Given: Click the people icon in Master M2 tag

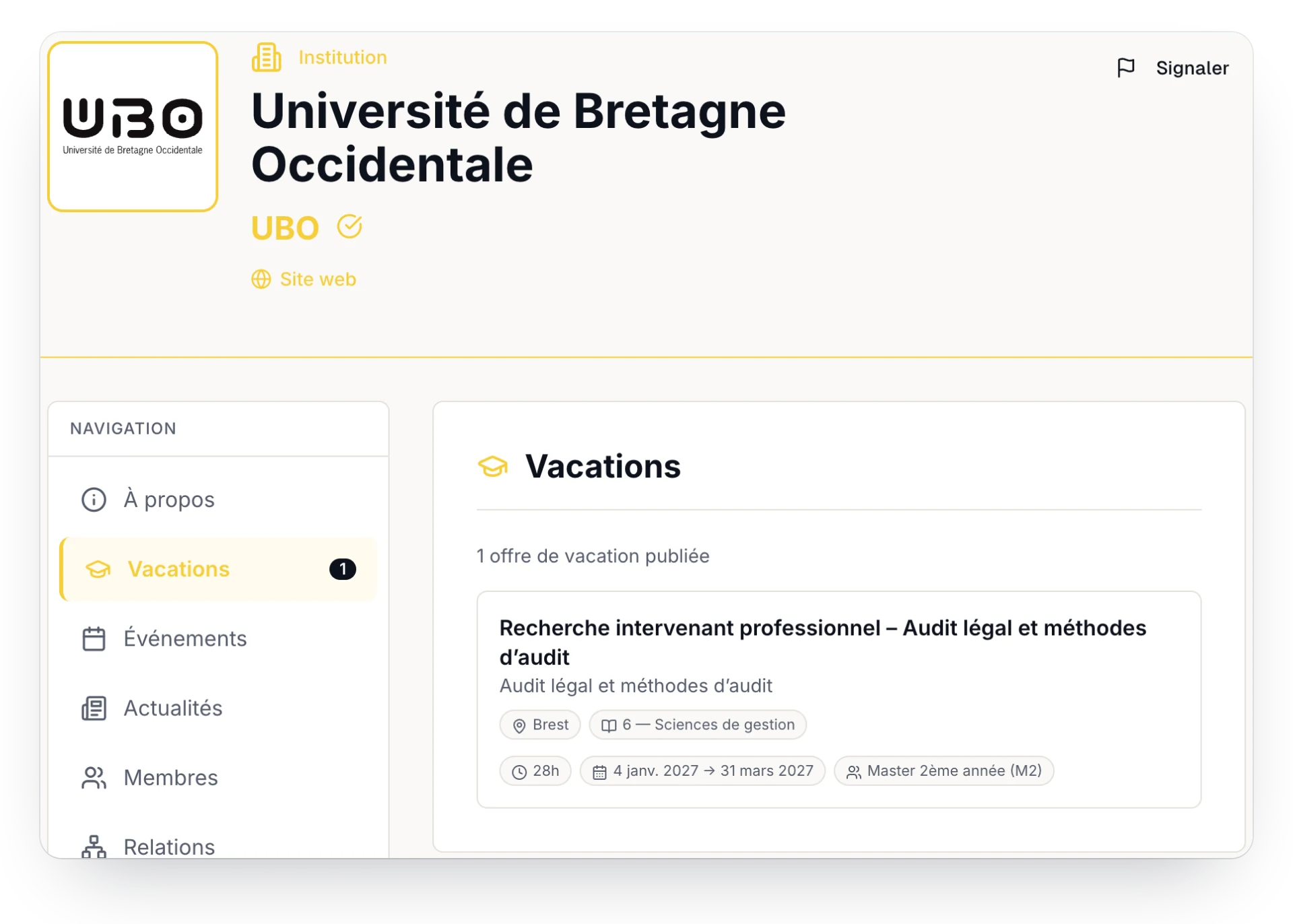Looking at the screenshot, I should point(853,772).
